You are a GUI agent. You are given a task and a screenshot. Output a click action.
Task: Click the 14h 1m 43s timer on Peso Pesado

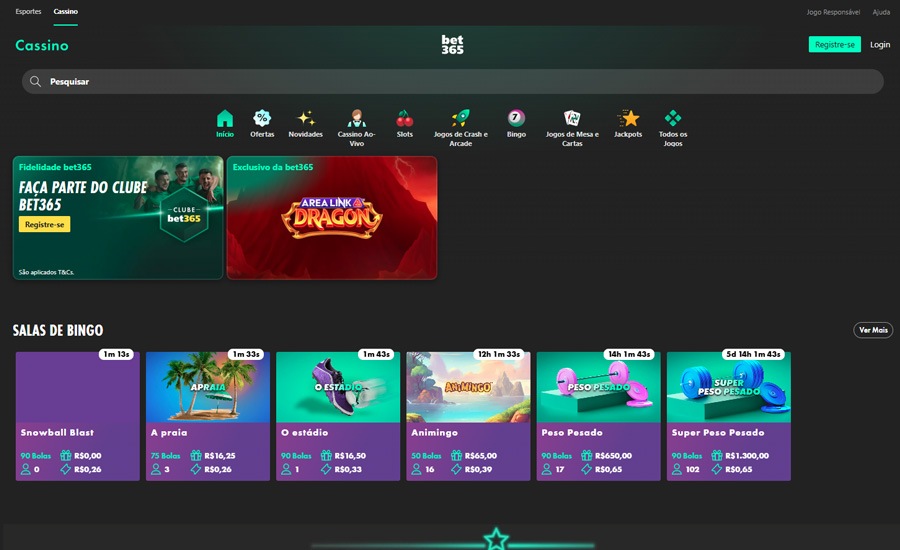click(x=630, y=354)
